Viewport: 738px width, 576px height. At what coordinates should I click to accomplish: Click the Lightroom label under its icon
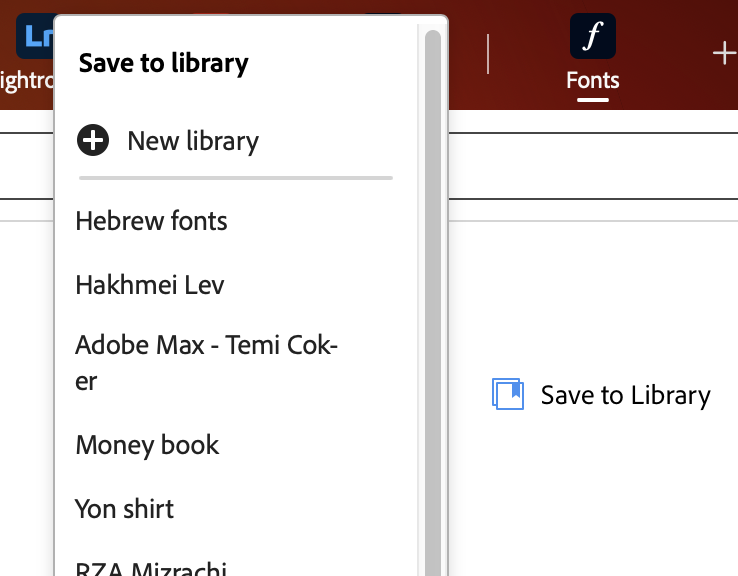point(27,80)
